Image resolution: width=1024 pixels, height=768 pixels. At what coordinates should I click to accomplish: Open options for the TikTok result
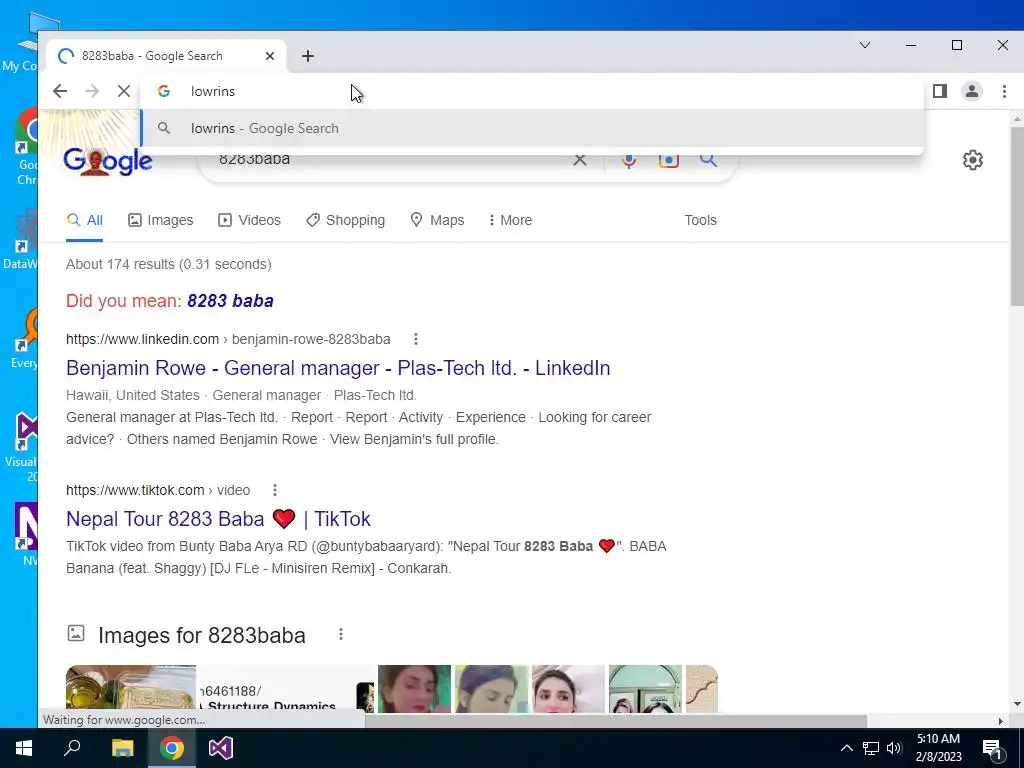coord(275,490)
